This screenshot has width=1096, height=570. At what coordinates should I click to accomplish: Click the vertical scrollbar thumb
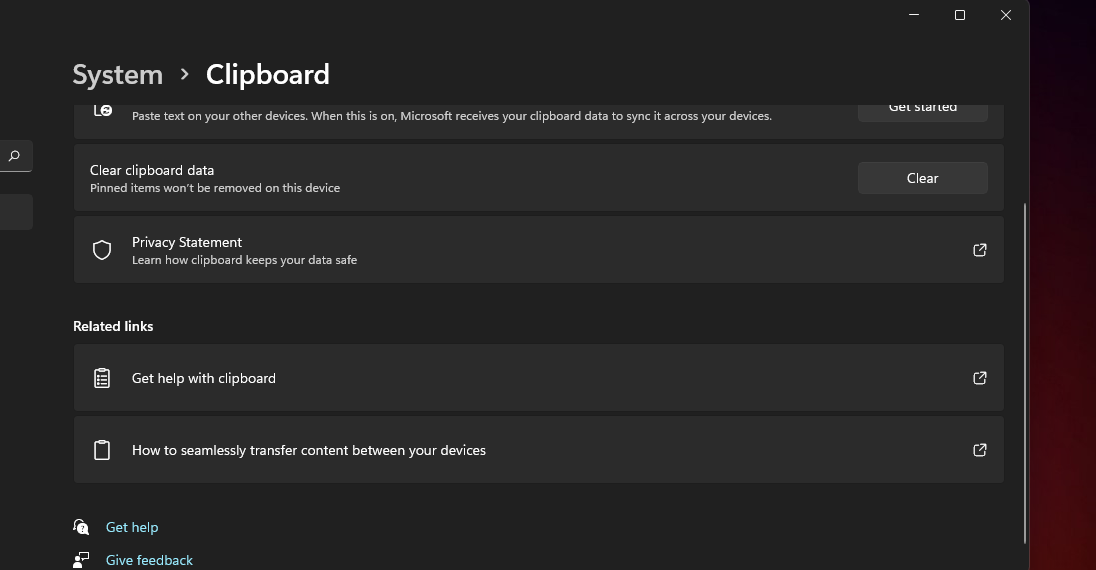[1025, 372]
